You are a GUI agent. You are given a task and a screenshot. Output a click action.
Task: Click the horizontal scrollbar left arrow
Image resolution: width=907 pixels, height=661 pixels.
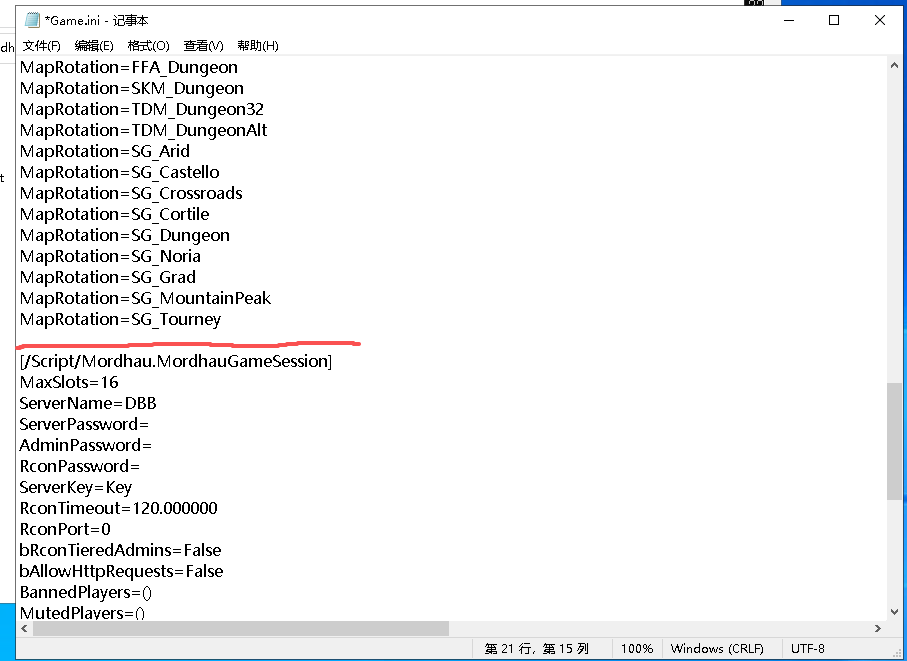[25, 628]
